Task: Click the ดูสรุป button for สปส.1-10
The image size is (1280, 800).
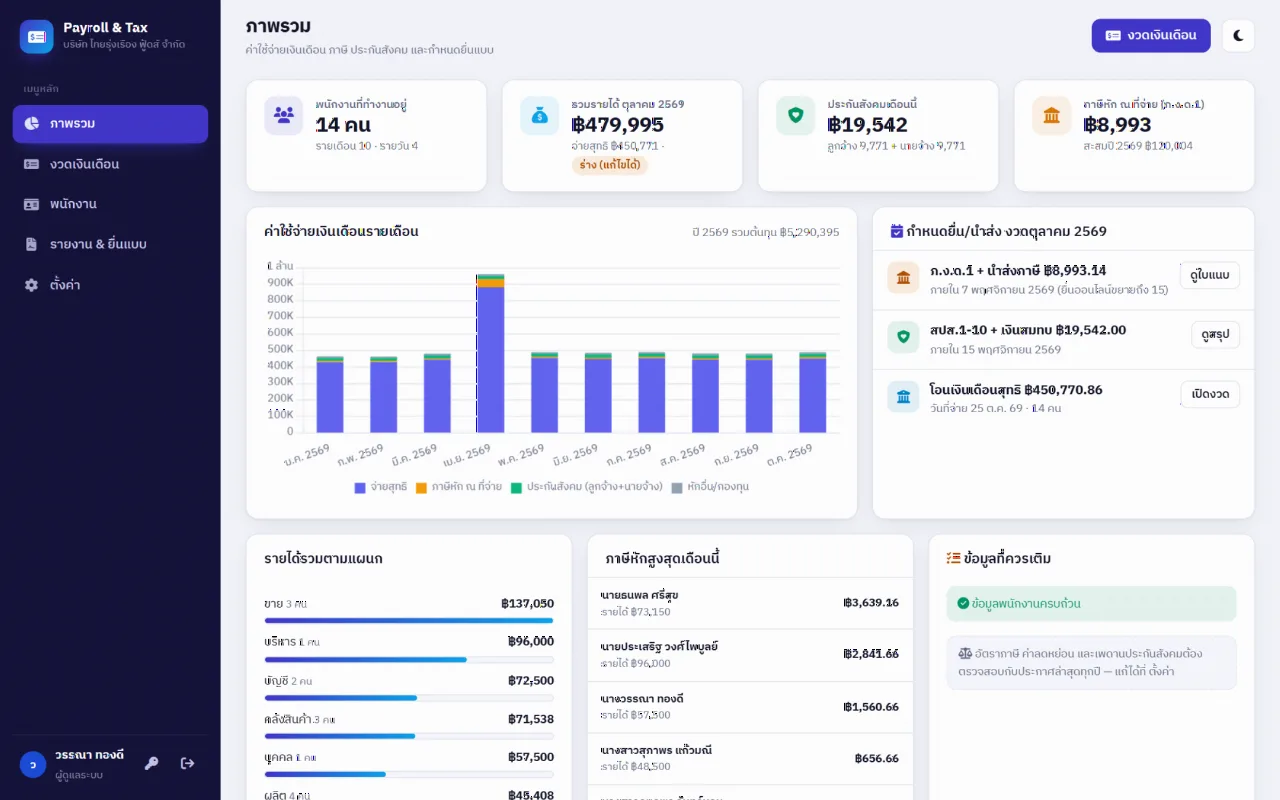Action: [x=1215, y=335]
